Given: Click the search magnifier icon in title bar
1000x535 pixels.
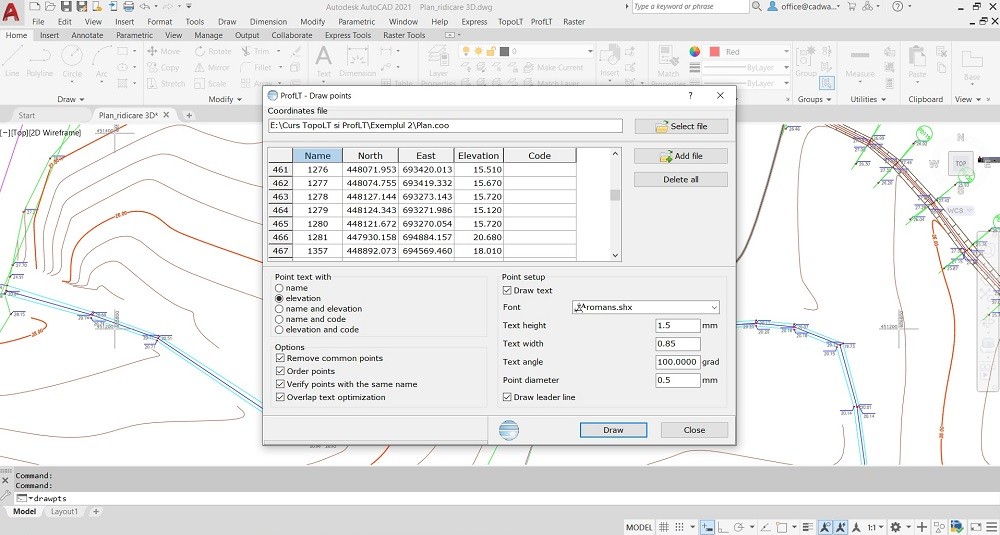Looking at the screenshot, I should tap(756, 6).
